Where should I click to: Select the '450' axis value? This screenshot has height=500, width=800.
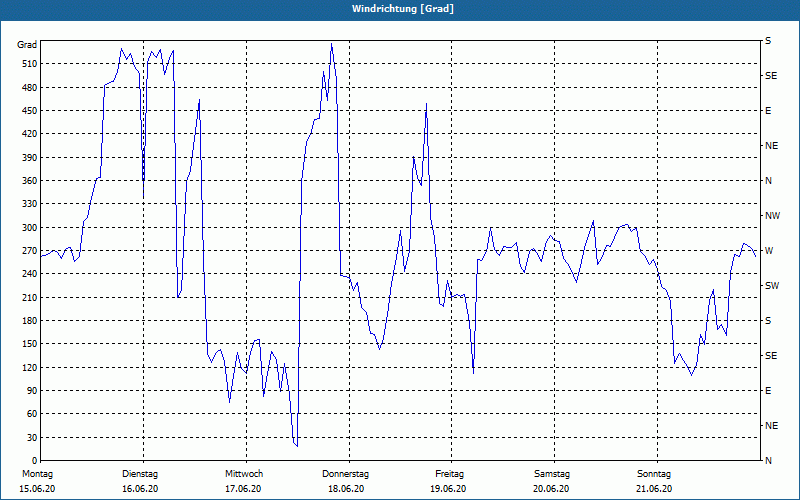click(x=29, y=111)
